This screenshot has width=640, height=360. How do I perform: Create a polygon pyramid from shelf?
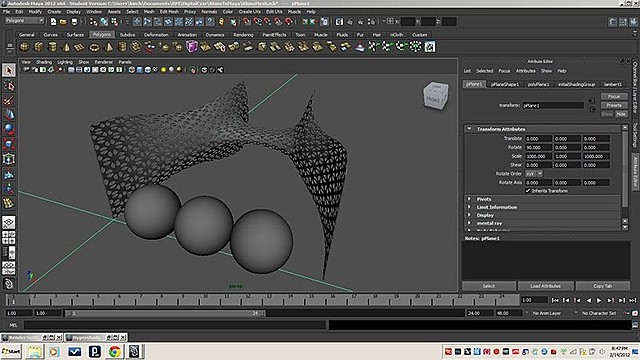coord(108,47)
